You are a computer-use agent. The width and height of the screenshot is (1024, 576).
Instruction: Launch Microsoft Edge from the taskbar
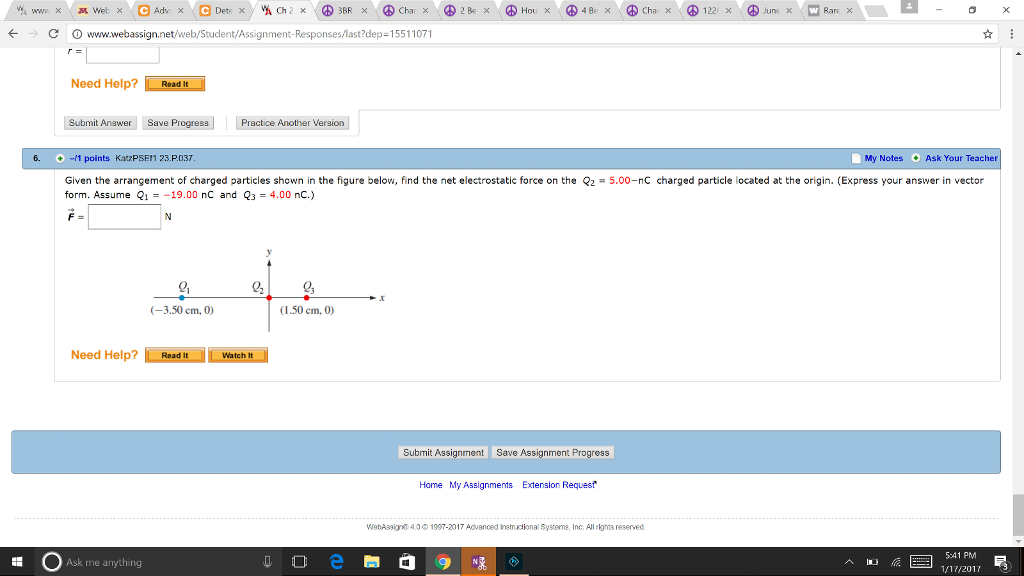[336, 561]
